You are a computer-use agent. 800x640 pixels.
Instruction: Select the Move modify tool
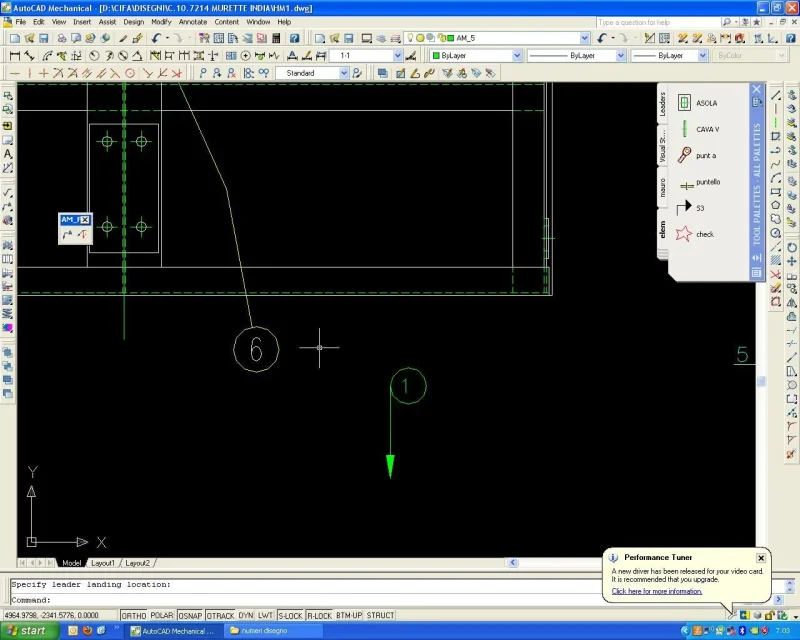[x=792, y=261]
